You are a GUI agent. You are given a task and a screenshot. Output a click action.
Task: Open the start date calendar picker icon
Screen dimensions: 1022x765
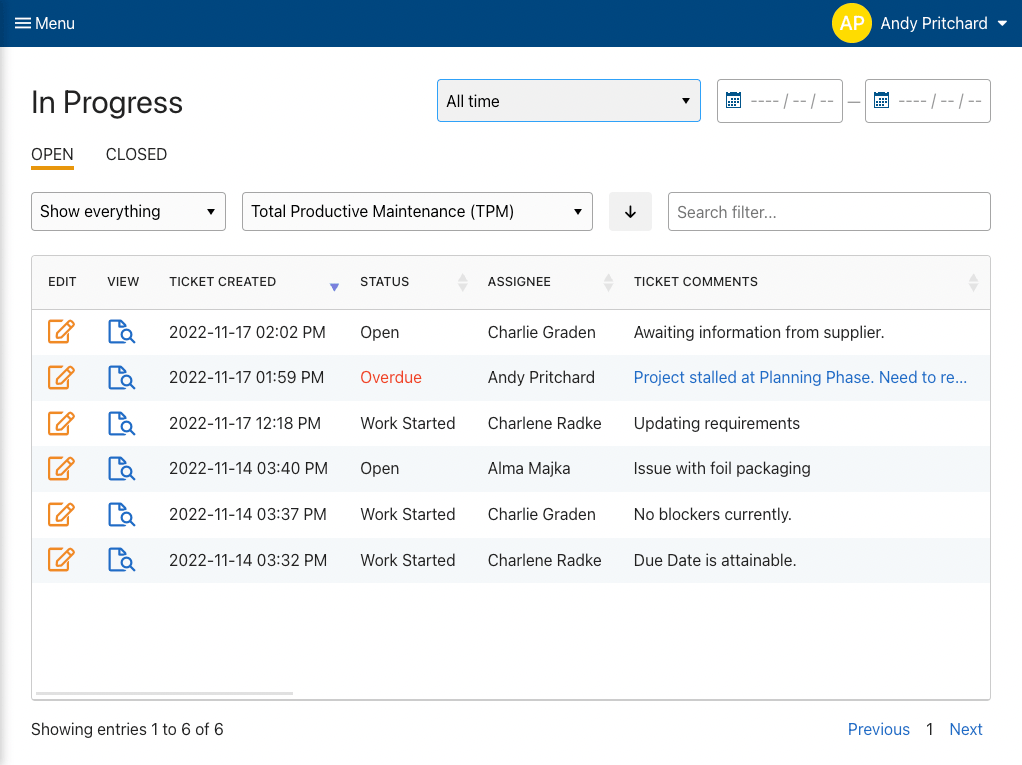click(x=736, y=100)
